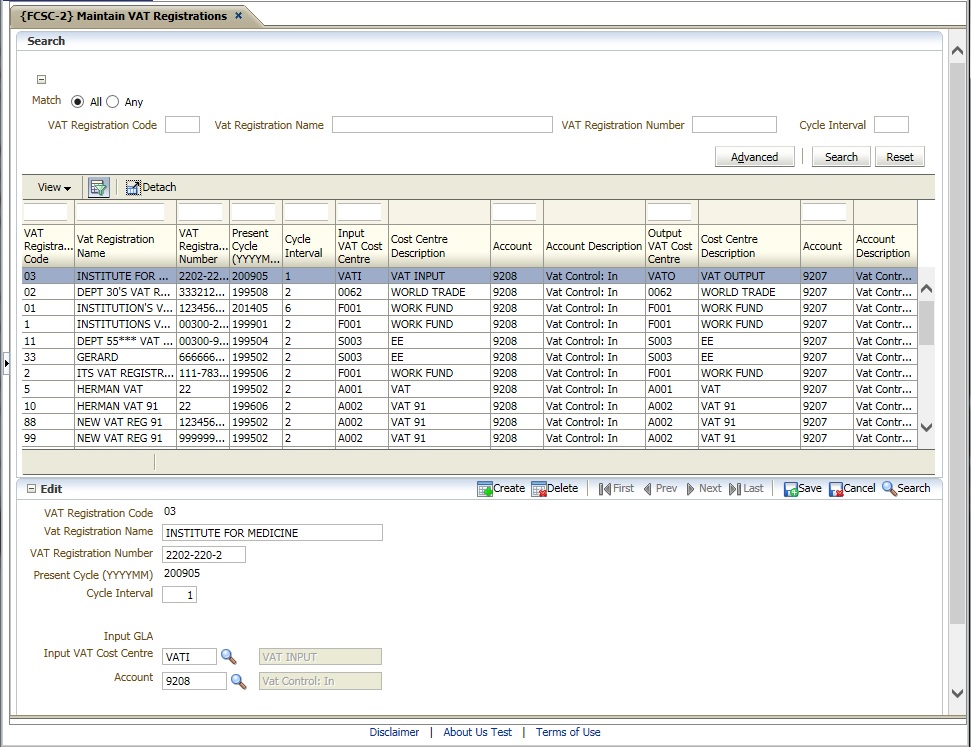This screenshot has width=971, height=747.
Task: Click the magnifier Search icon in Edit toolbar
Action: pyautogui.click(x=889, y=489)
